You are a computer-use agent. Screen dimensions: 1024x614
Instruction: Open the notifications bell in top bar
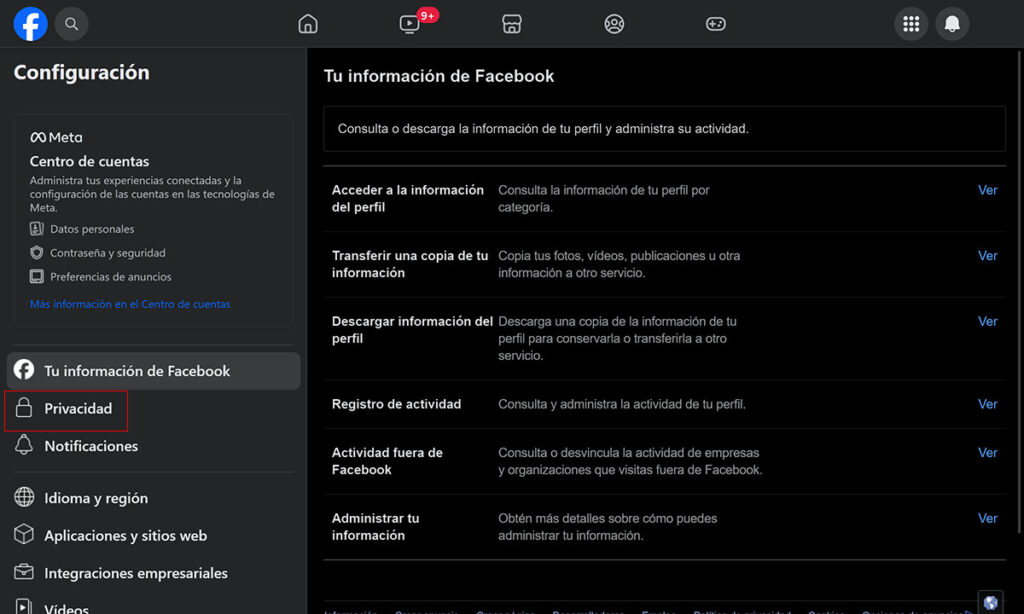[x=952, y=24]
